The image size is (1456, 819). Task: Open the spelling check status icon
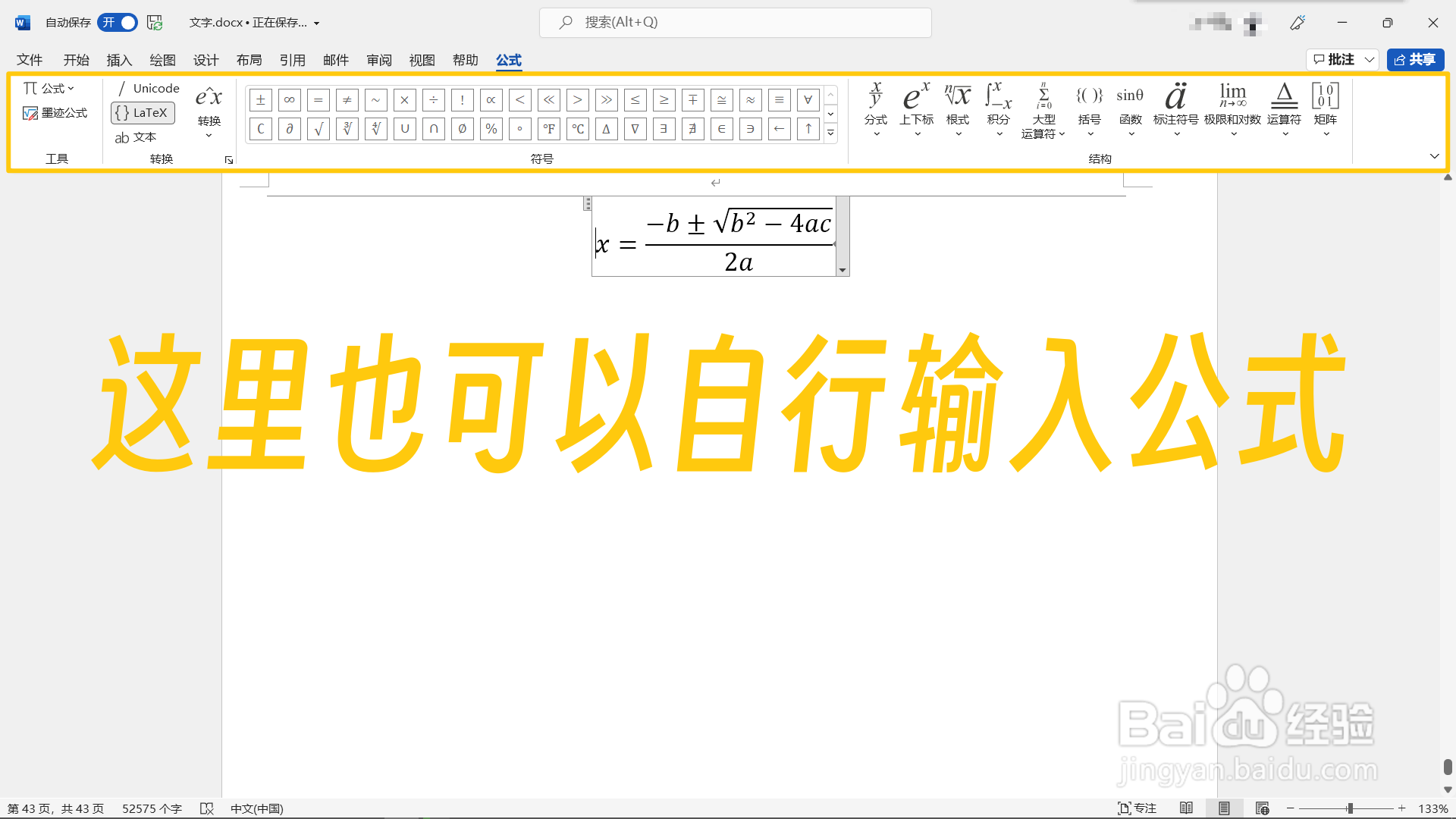click(x=206, y=808)
